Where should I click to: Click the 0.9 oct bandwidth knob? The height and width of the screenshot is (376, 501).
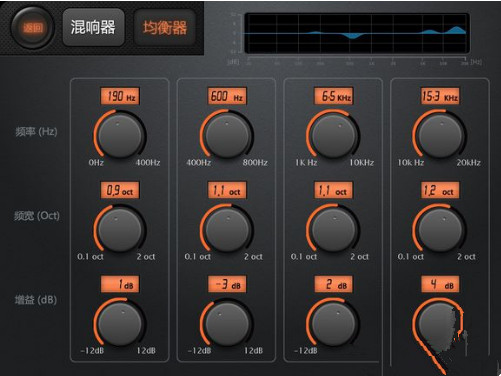[x=120, y=230]
